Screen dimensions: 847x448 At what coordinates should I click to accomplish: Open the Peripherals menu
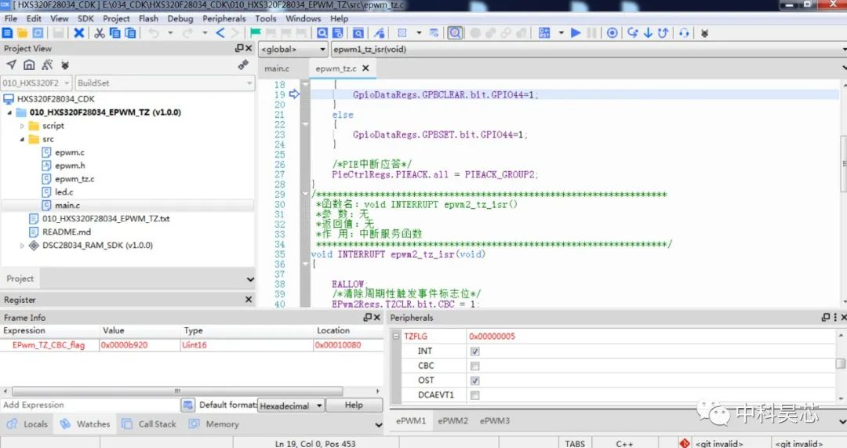click(x=224, y=18)
